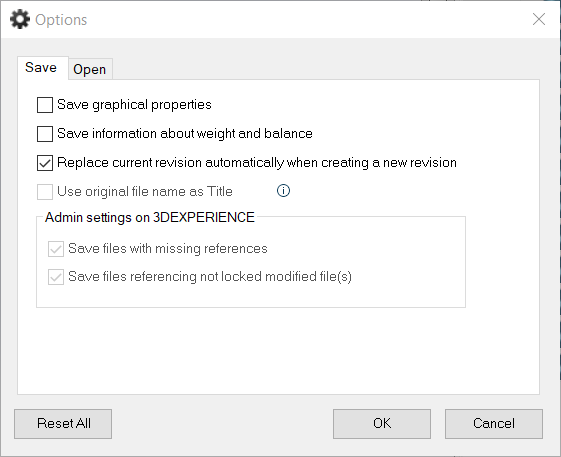Image resolution: width=561 pixels, height=457 pixels.
Task: Click the Reset All button
Action: coord(63,424)
